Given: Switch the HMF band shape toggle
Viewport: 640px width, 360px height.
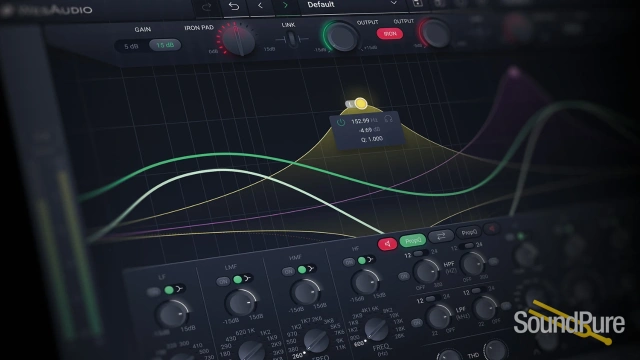Looking at the screenshot, I should pyautogui.click(x=306, y=269).
